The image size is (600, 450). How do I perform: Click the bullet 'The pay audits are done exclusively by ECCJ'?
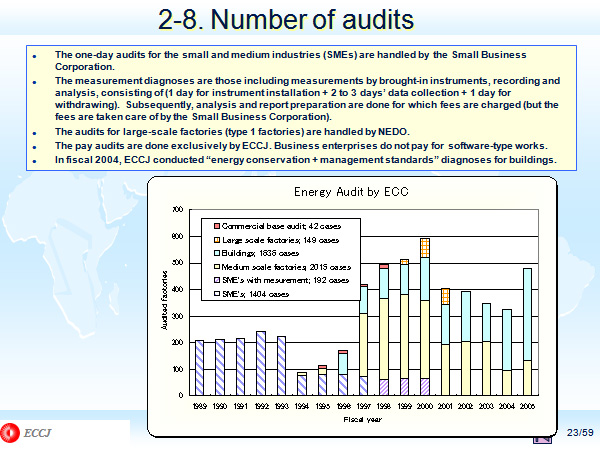tap(301, 146)
